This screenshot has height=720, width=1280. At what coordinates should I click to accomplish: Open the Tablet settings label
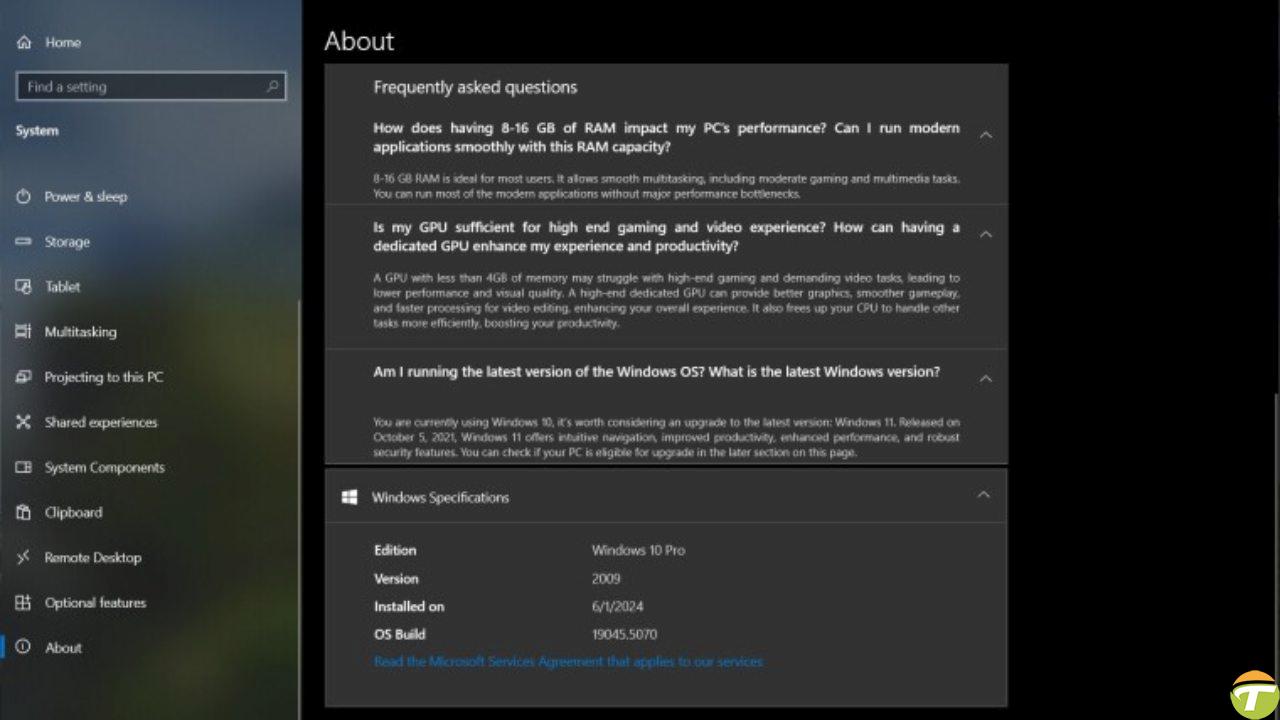[x=62, y=287]
